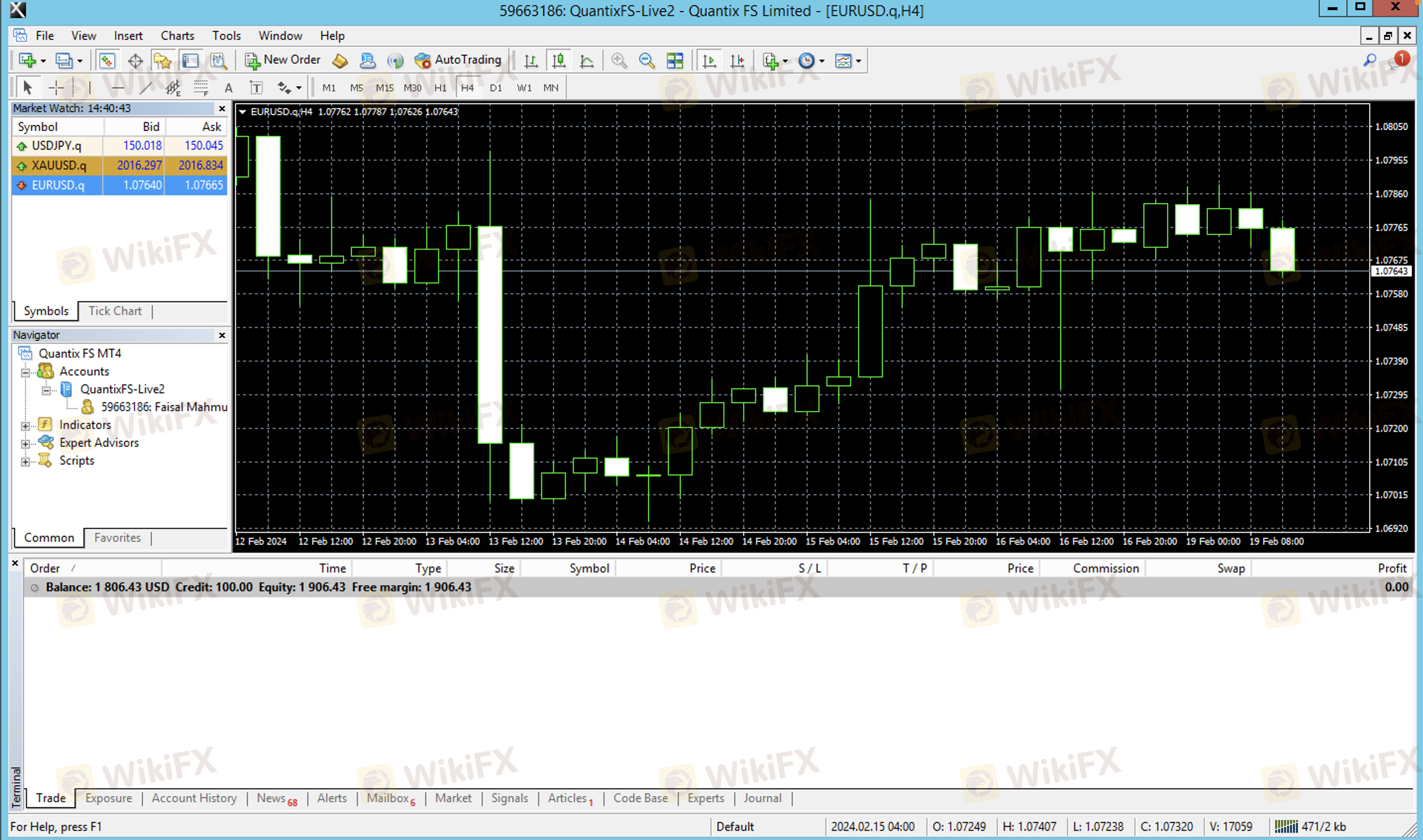Screen dimensions: 1423x840
Task: Open the Periodicity clock dropdown arrow
Action: [821, 61]
